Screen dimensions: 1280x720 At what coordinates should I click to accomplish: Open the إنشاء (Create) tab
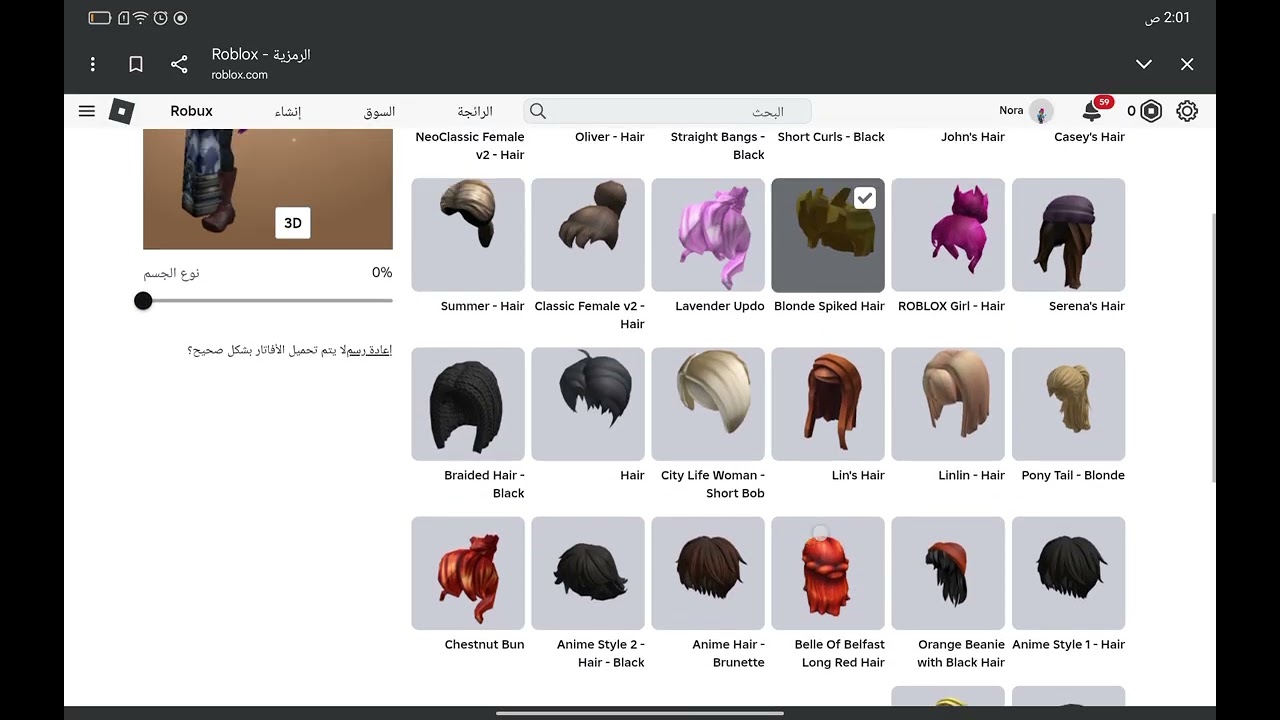[288, 111]
